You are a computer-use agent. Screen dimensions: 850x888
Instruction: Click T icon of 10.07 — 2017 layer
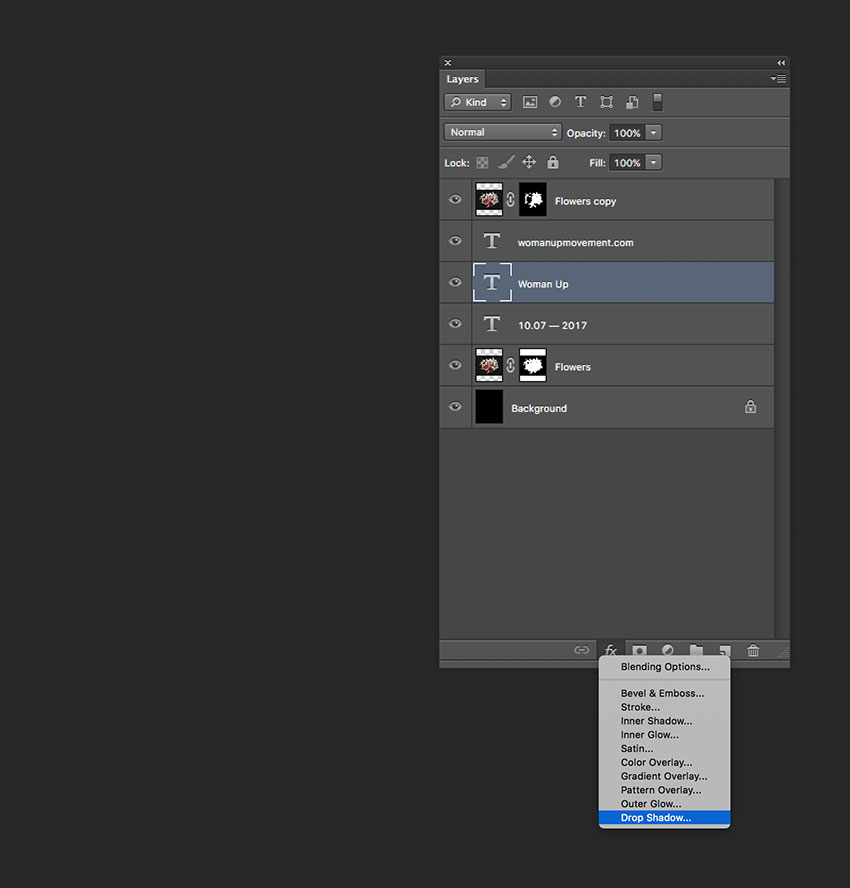pyautogui.click(x=492, y=324)
